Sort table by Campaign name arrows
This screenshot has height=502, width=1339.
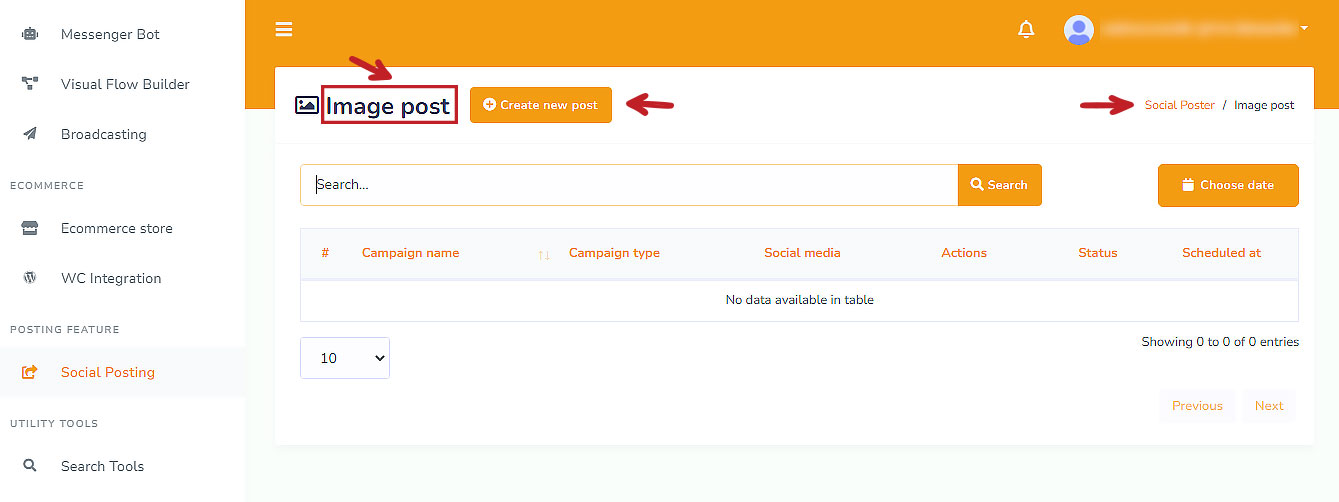(544, 254)
